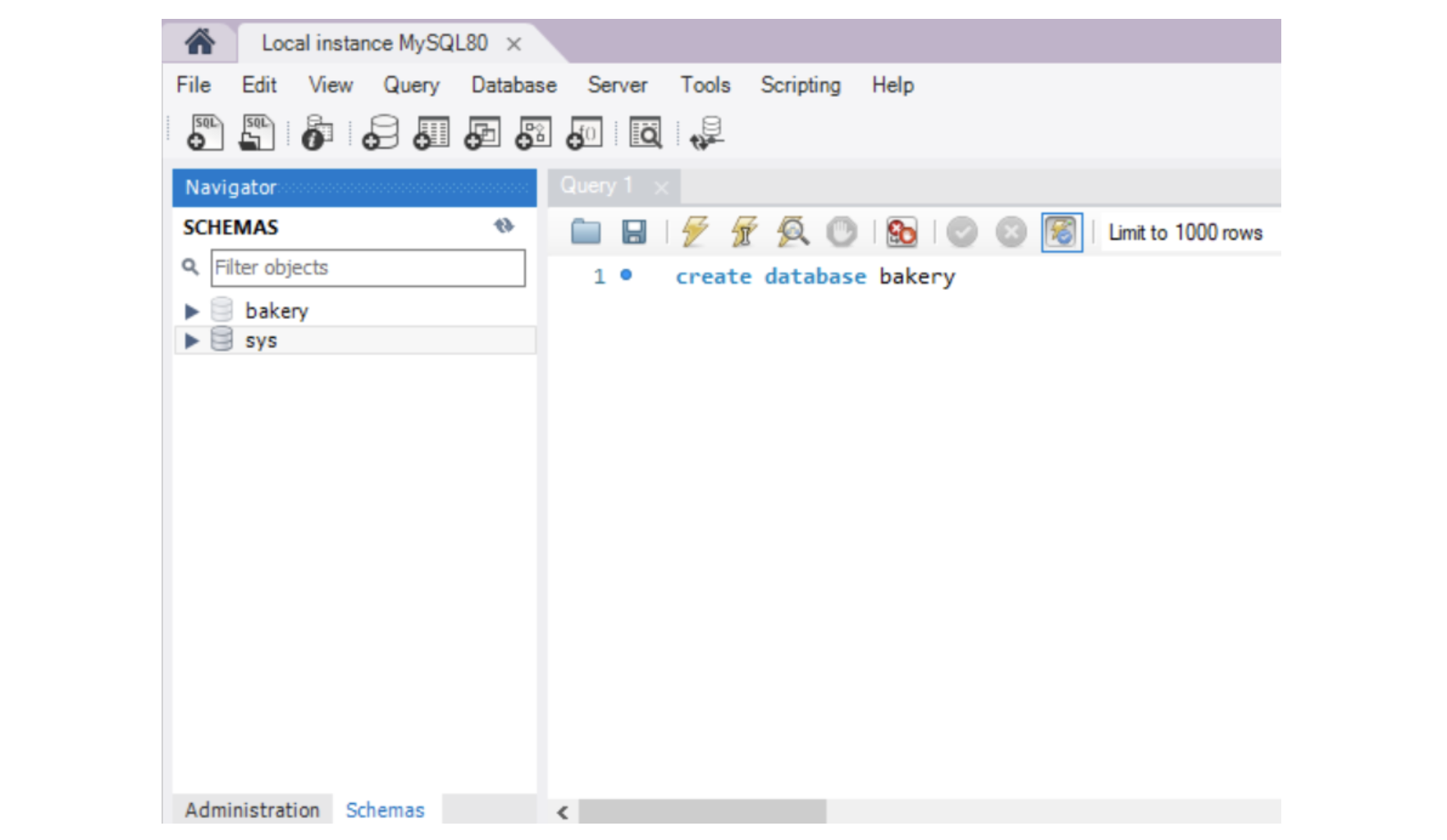The width and height of the screenshot is (1447, 840).
Task: Click the reconnect to DBMS icon
Action: point(707,133)
